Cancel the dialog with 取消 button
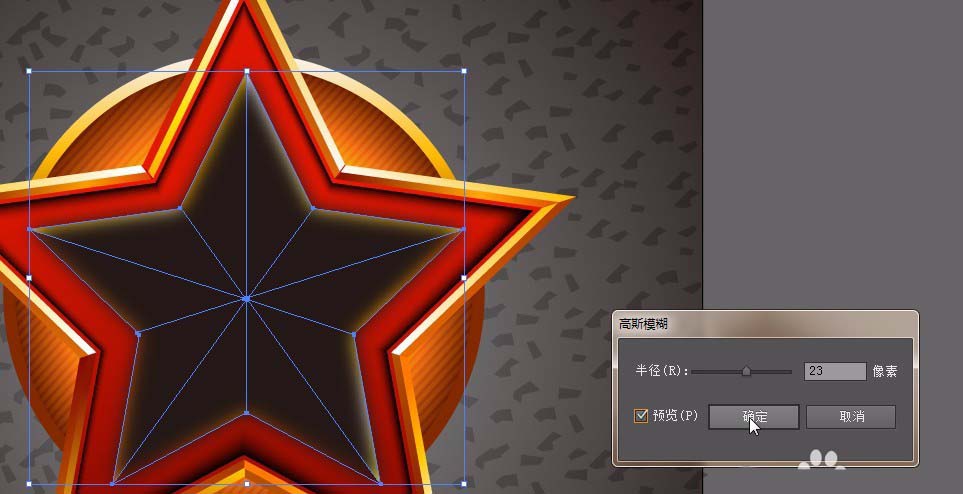Viewport: 963px width, 494px height. (x=851, y=417)
